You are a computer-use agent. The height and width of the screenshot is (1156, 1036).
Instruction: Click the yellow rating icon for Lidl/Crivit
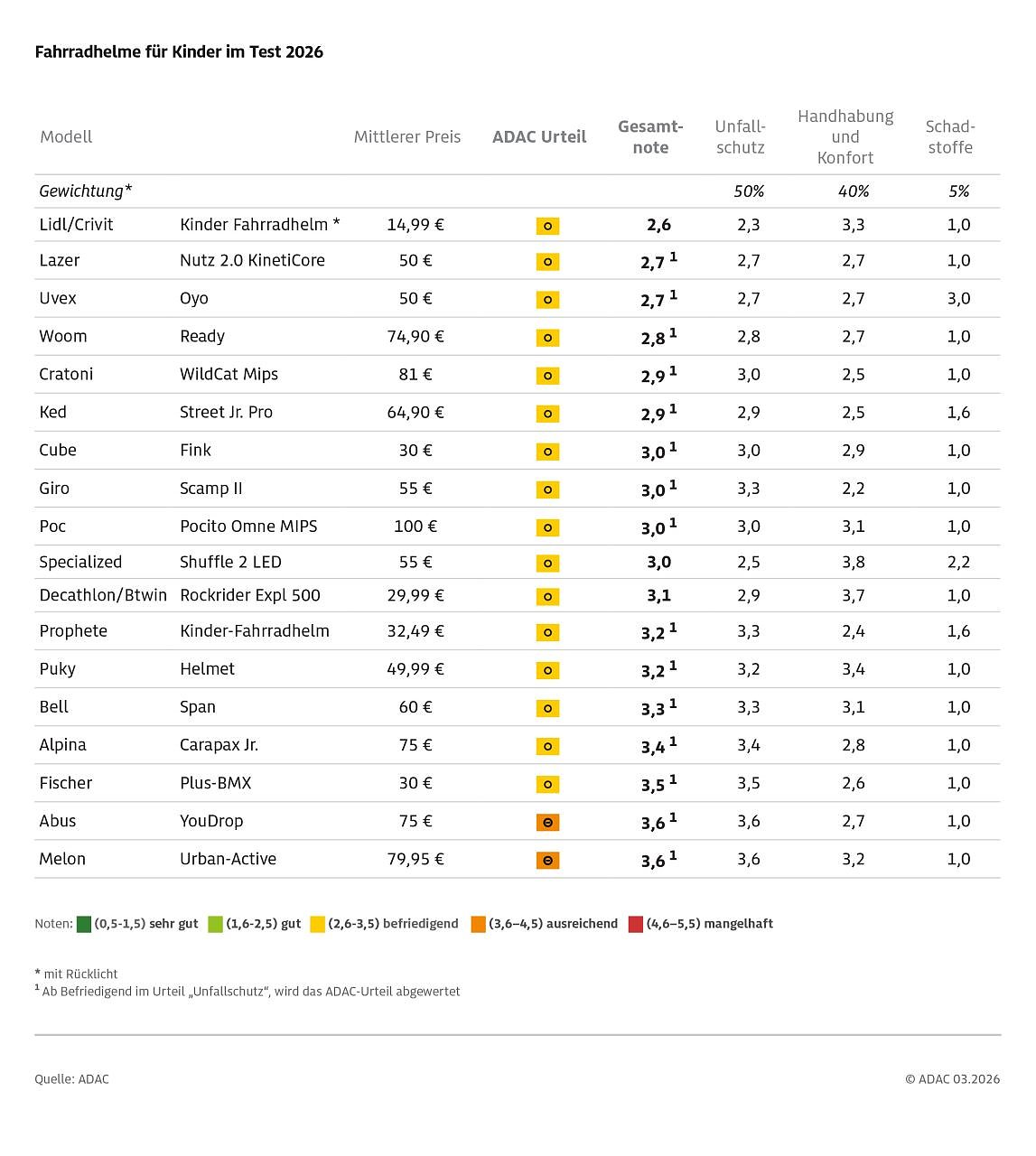click(x=547, y=226)
